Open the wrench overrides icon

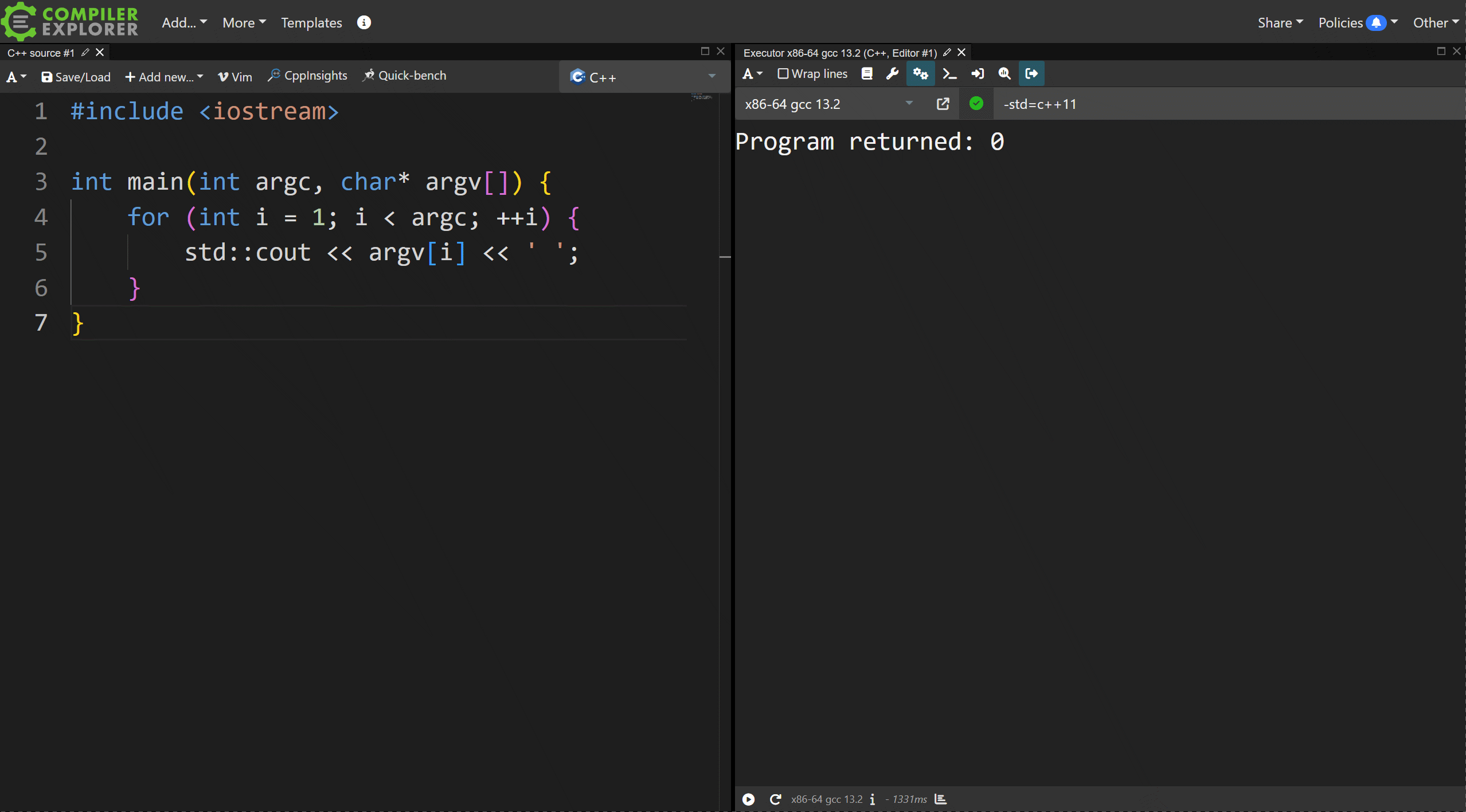[892, 74]
